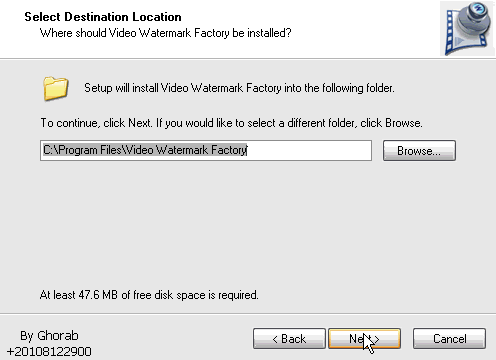Click the Select Destination Location heading
The image size is (496, 360).
(x=103, y=17)
